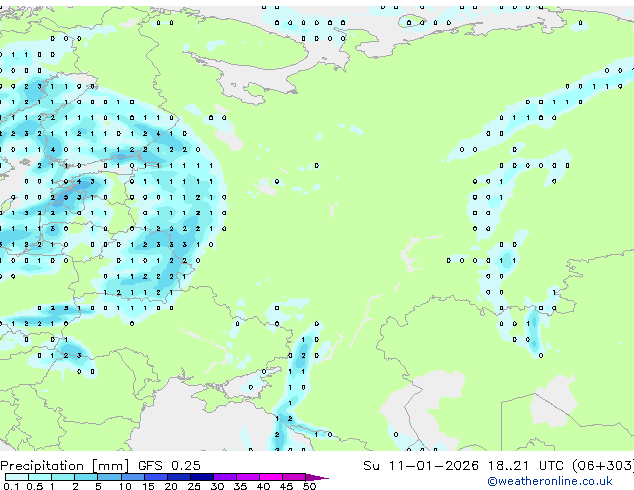
Task: Open the weatheronline.co.uk copyright link
Action: tap(550, 481)
